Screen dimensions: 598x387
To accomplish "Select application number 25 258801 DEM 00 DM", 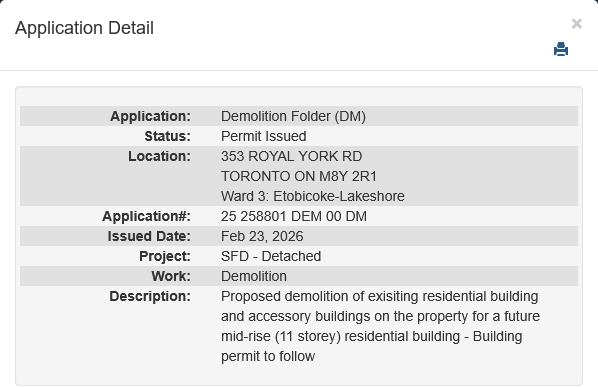I will 294,216.
